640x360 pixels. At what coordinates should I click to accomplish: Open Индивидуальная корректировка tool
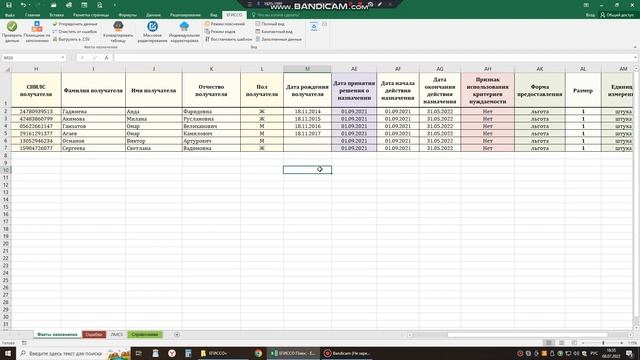(x=184, y=32)
